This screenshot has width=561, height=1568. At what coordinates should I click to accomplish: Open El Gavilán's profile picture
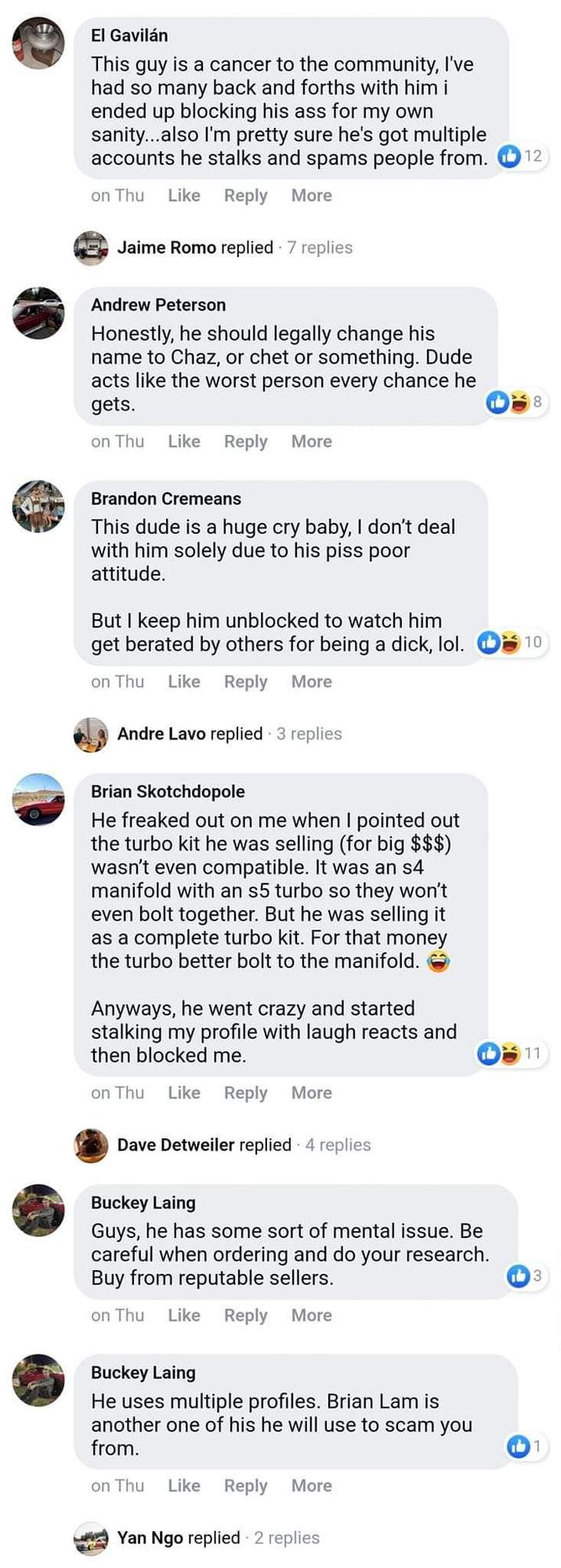coord(38,43)
